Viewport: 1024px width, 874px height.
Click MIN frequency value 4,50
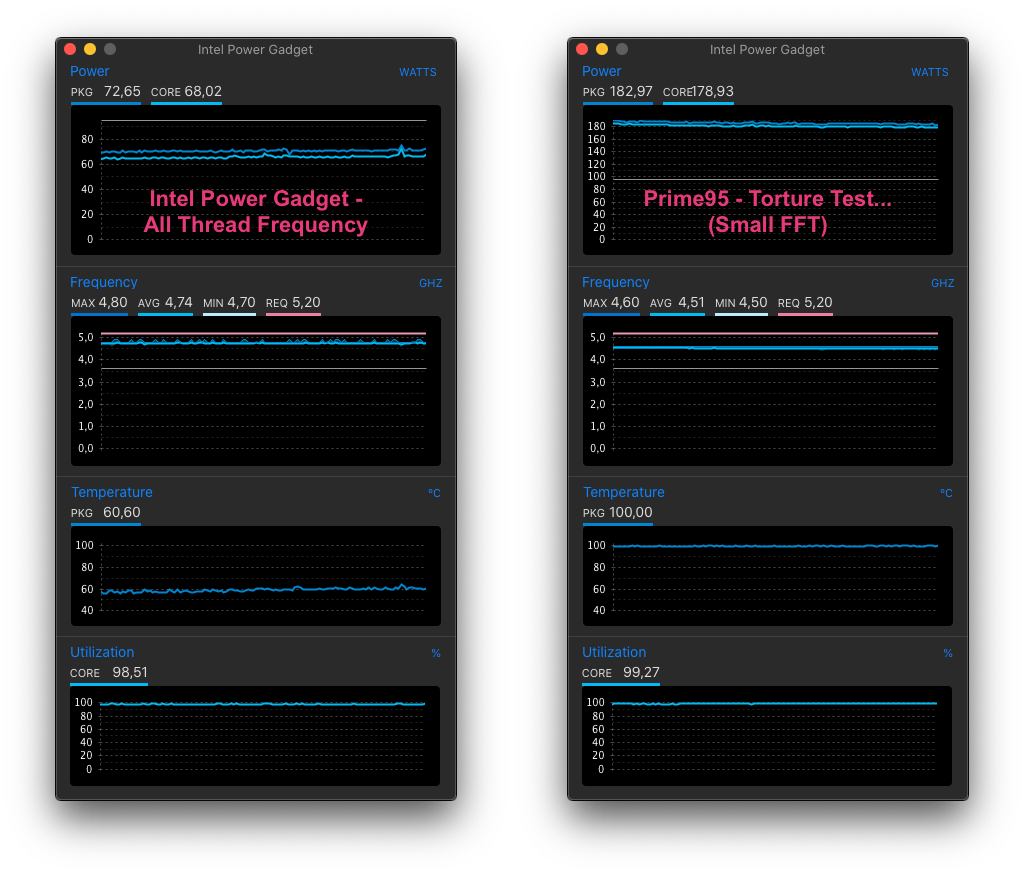click(754, 302)
